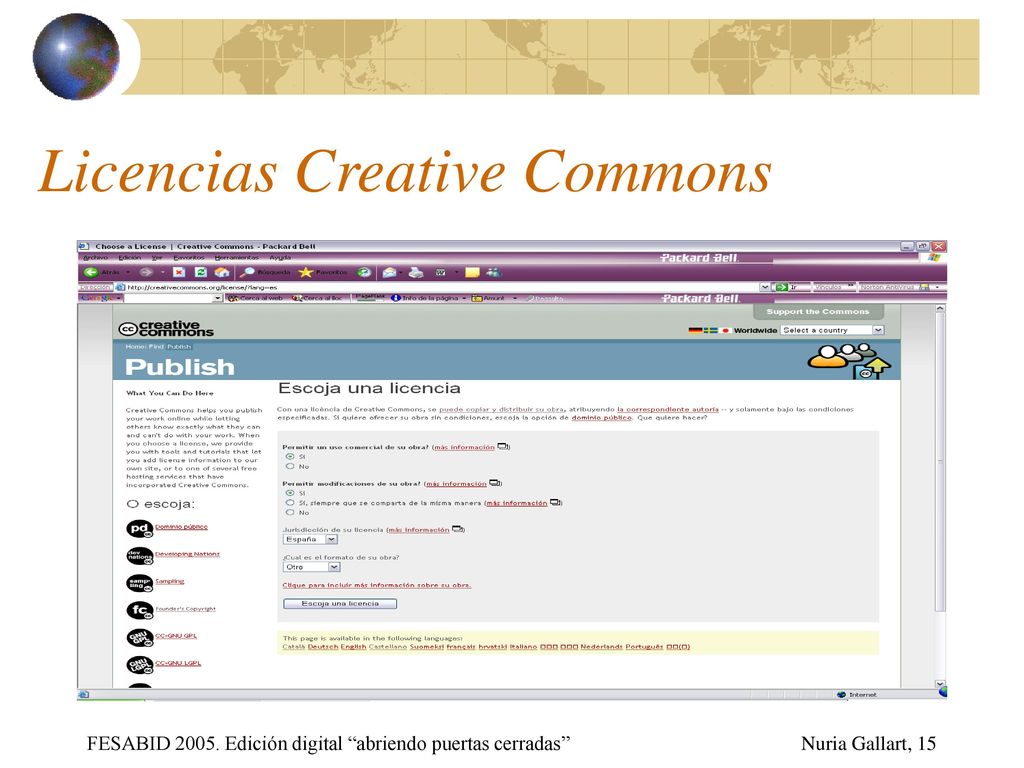Click info popup icon beside the 'Jurisdicción' link

tap(458, 529)
